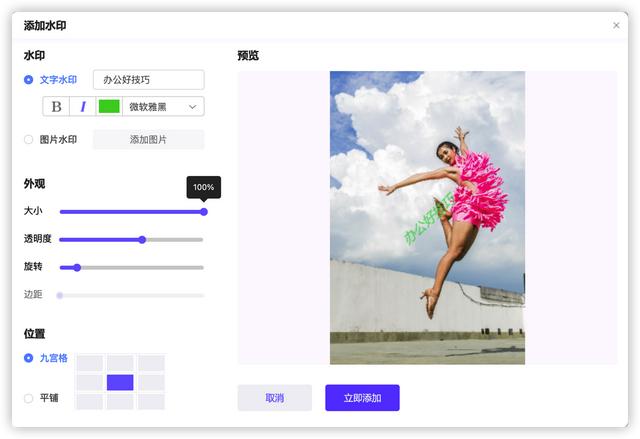
Task: Click the watermark text field 办公好技巧
Action: tap(149, 80)
